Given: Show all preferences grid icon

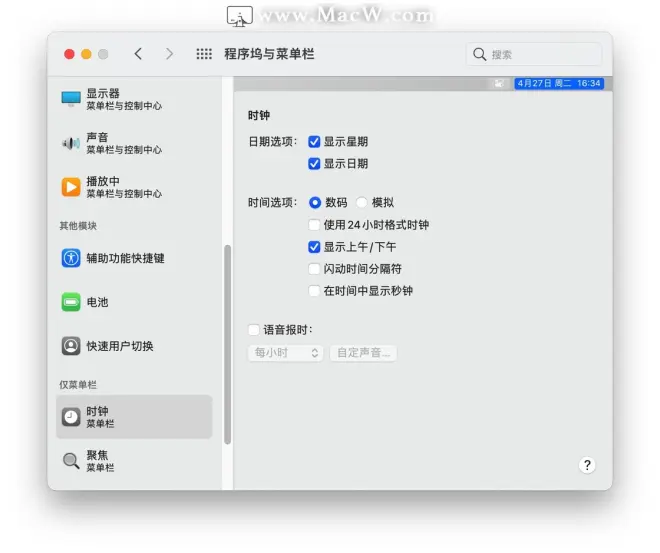Looking at the screenshot, I should [204, 54].
